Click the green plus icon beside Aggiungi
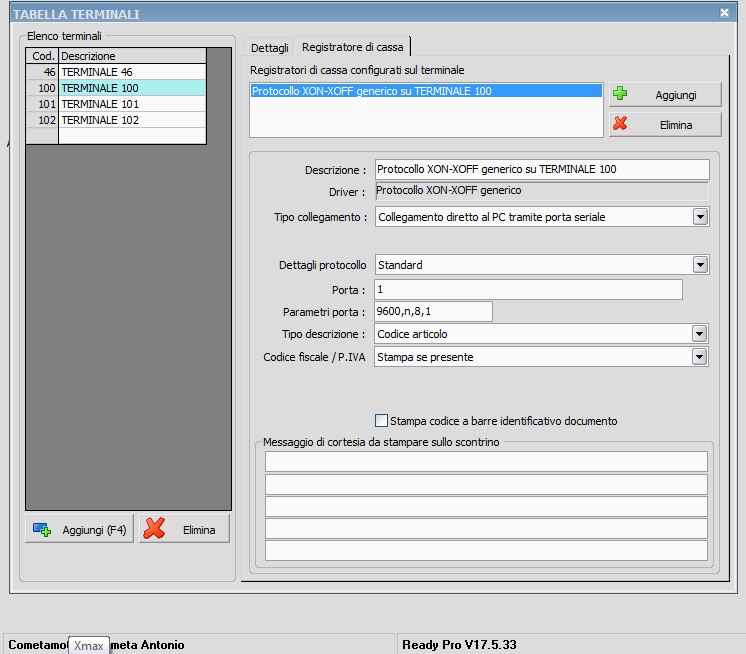This screenshot has height=654, width=746. [620, 95]
